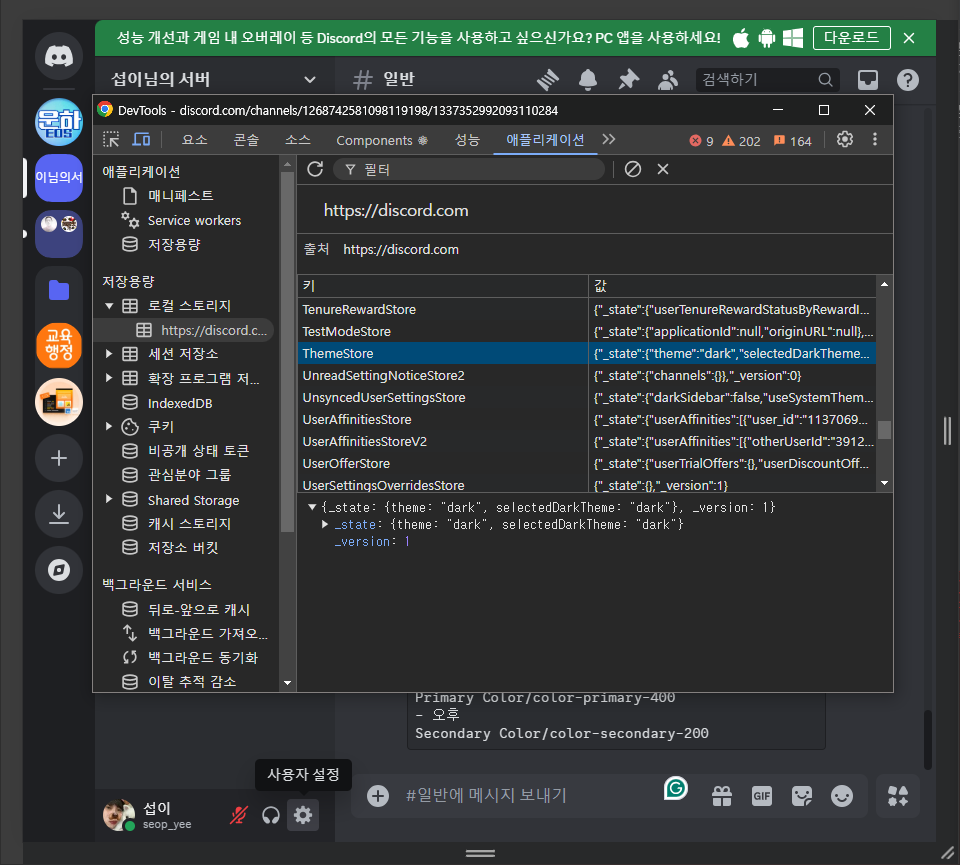
Task: Click the 검색하기 search box
Action: click(768, 80)
